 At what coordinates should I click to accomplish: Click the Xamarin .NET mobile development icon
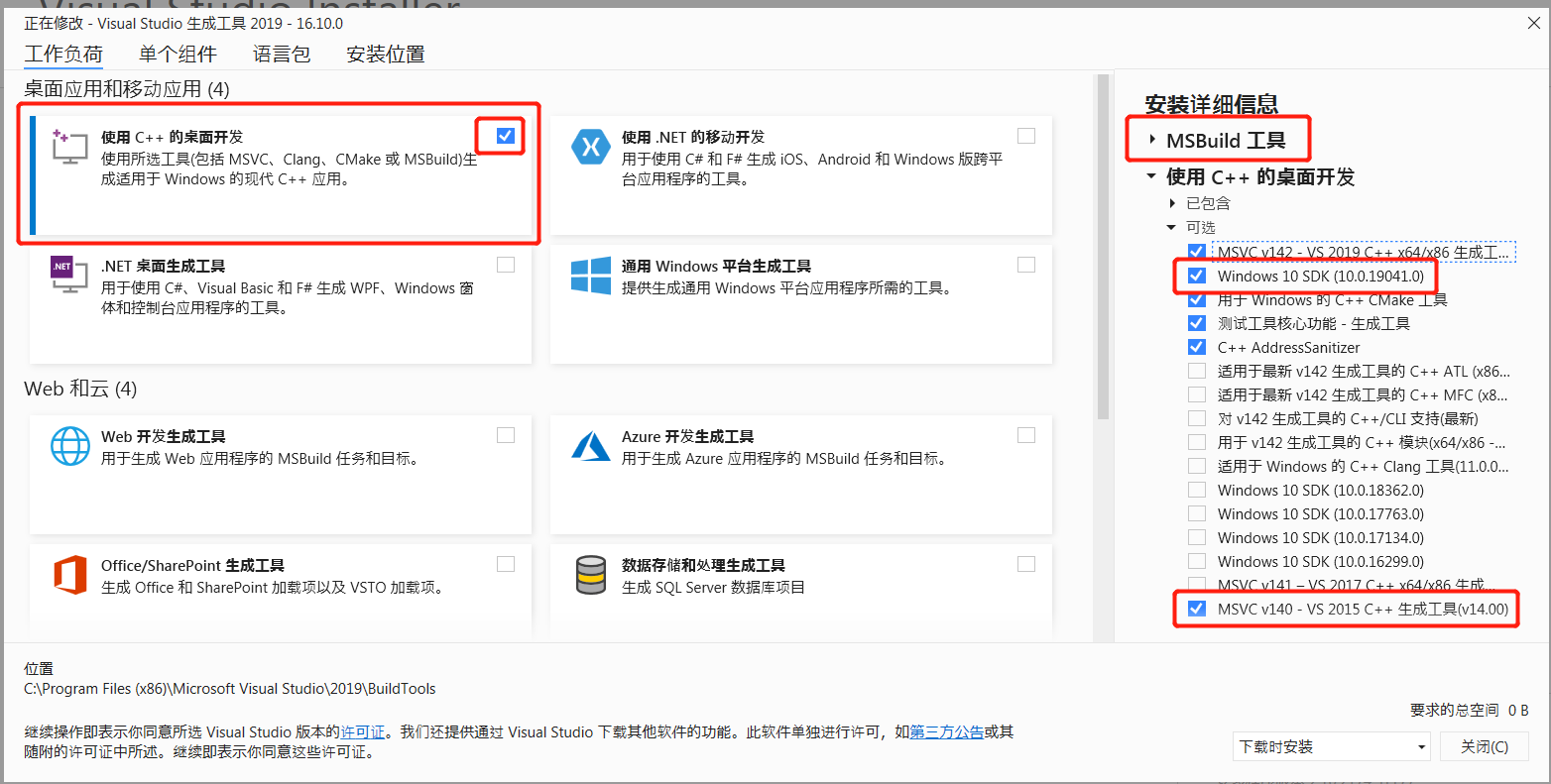click(591, 148)
